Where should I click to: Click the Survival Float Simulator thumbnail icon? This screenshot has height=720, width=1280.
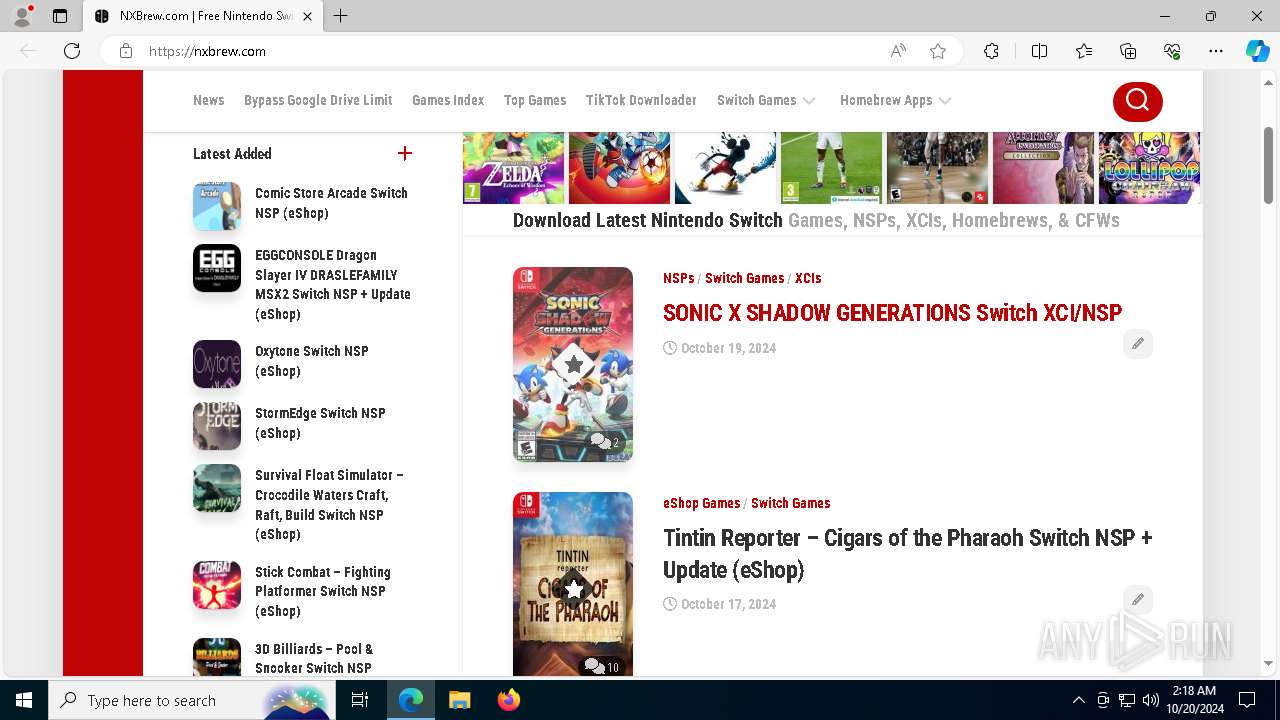click(x=217, y=488)
